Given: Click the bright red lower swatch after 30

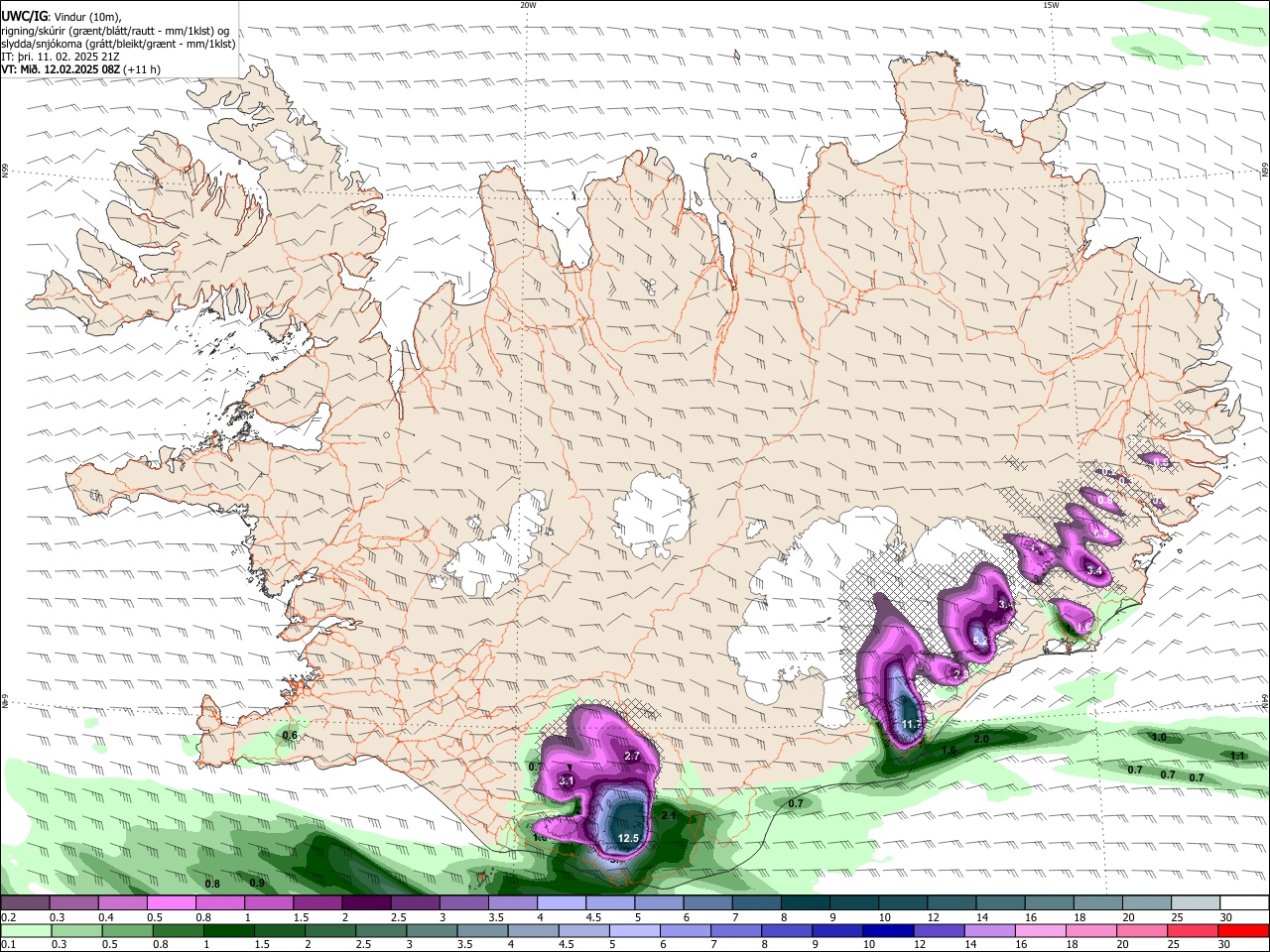Looking at the screenshot, I should (1242, 930).
